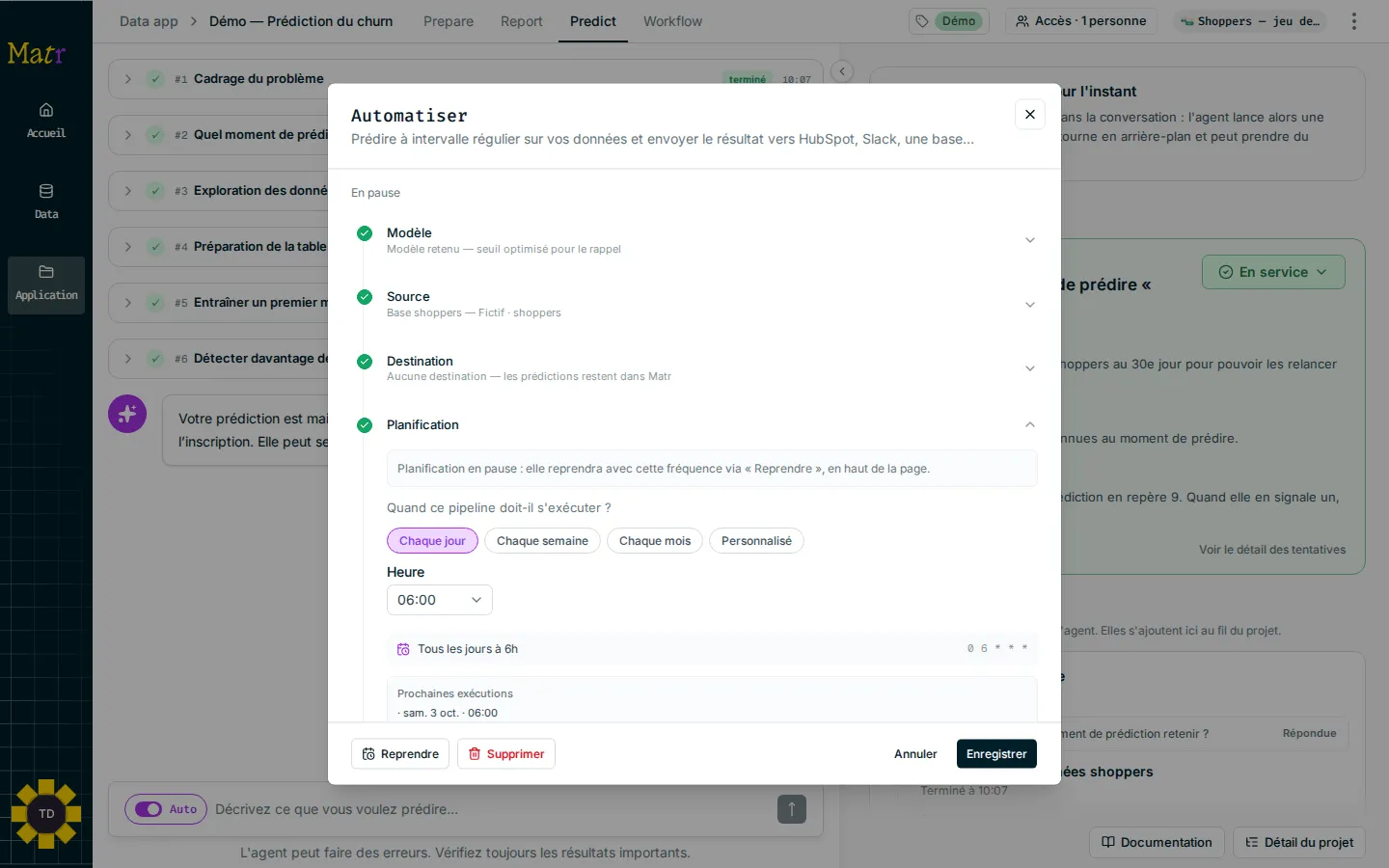This screenshot has height=868, width=1389.
Task: Click the Enregistrer button
Action: 996,754
